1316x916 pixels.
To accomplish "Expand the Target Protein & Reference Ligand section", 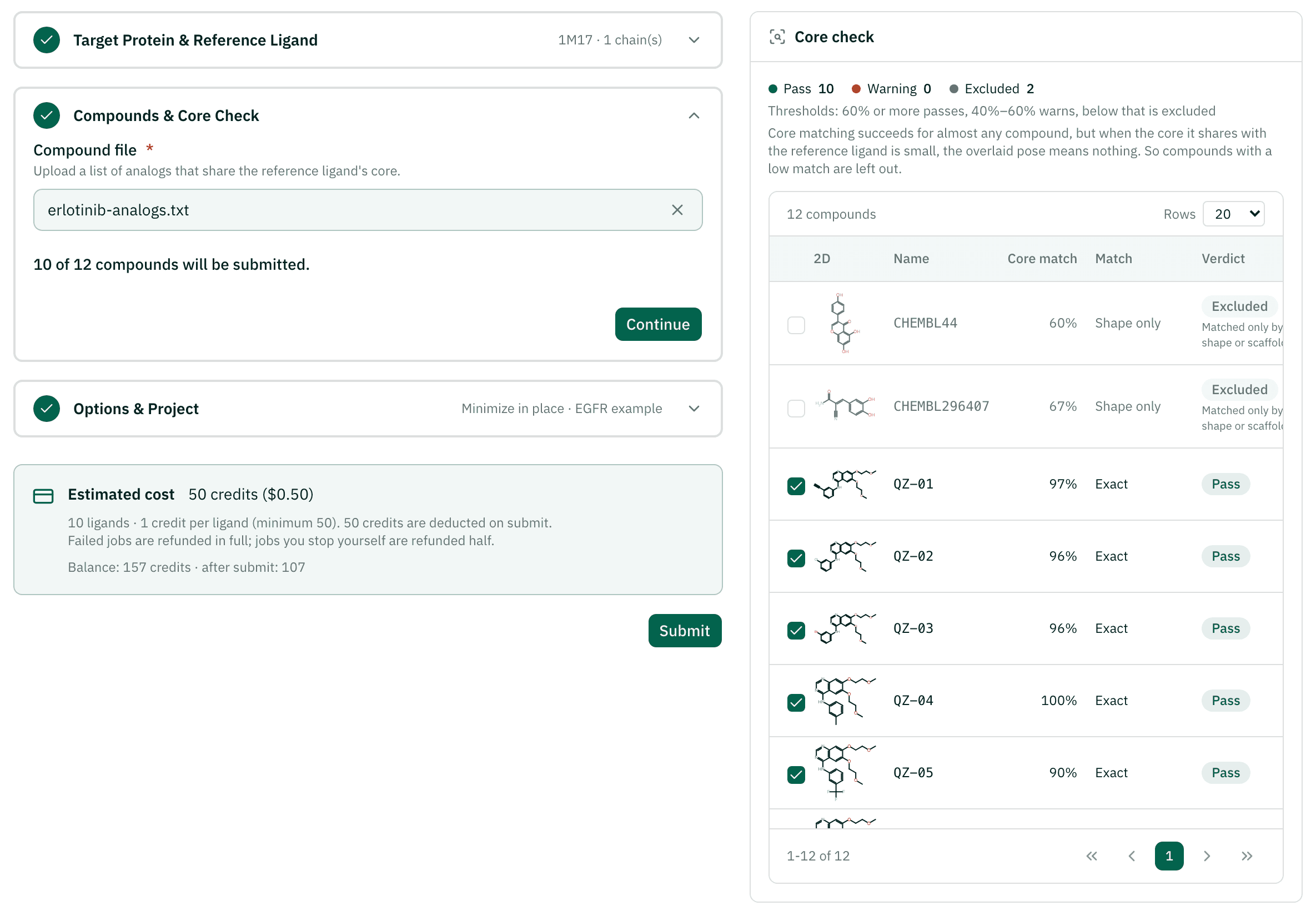I will coord(694,40).
